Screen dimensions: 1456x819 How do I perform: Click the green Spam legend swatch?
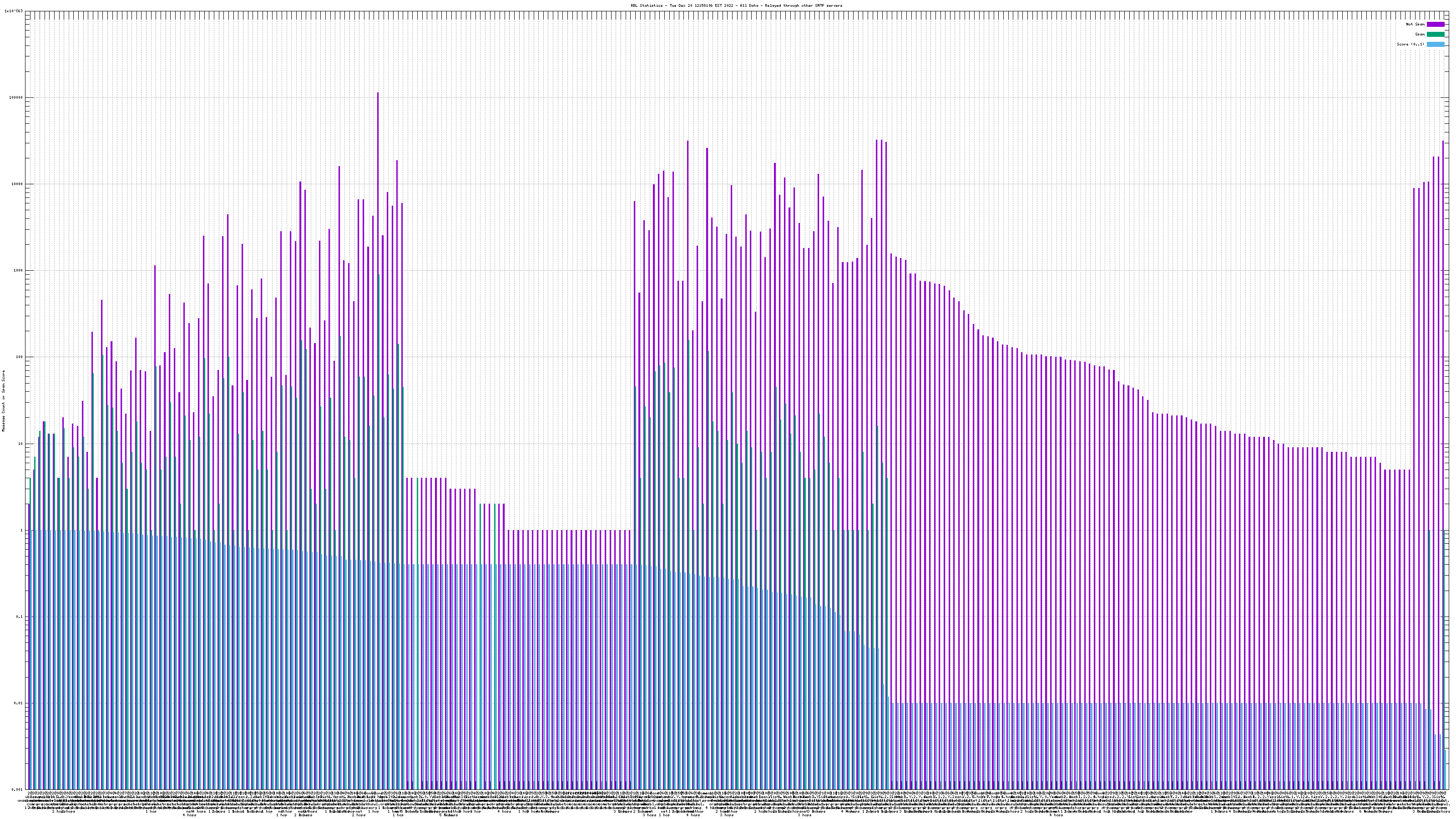click(x=1435, y=35)
